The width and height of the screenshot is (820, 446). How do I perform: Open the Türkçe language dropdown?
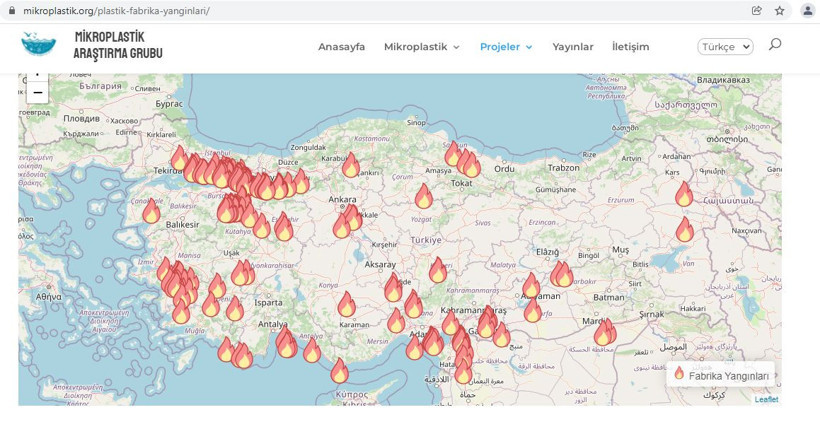[x=725, y=47]
